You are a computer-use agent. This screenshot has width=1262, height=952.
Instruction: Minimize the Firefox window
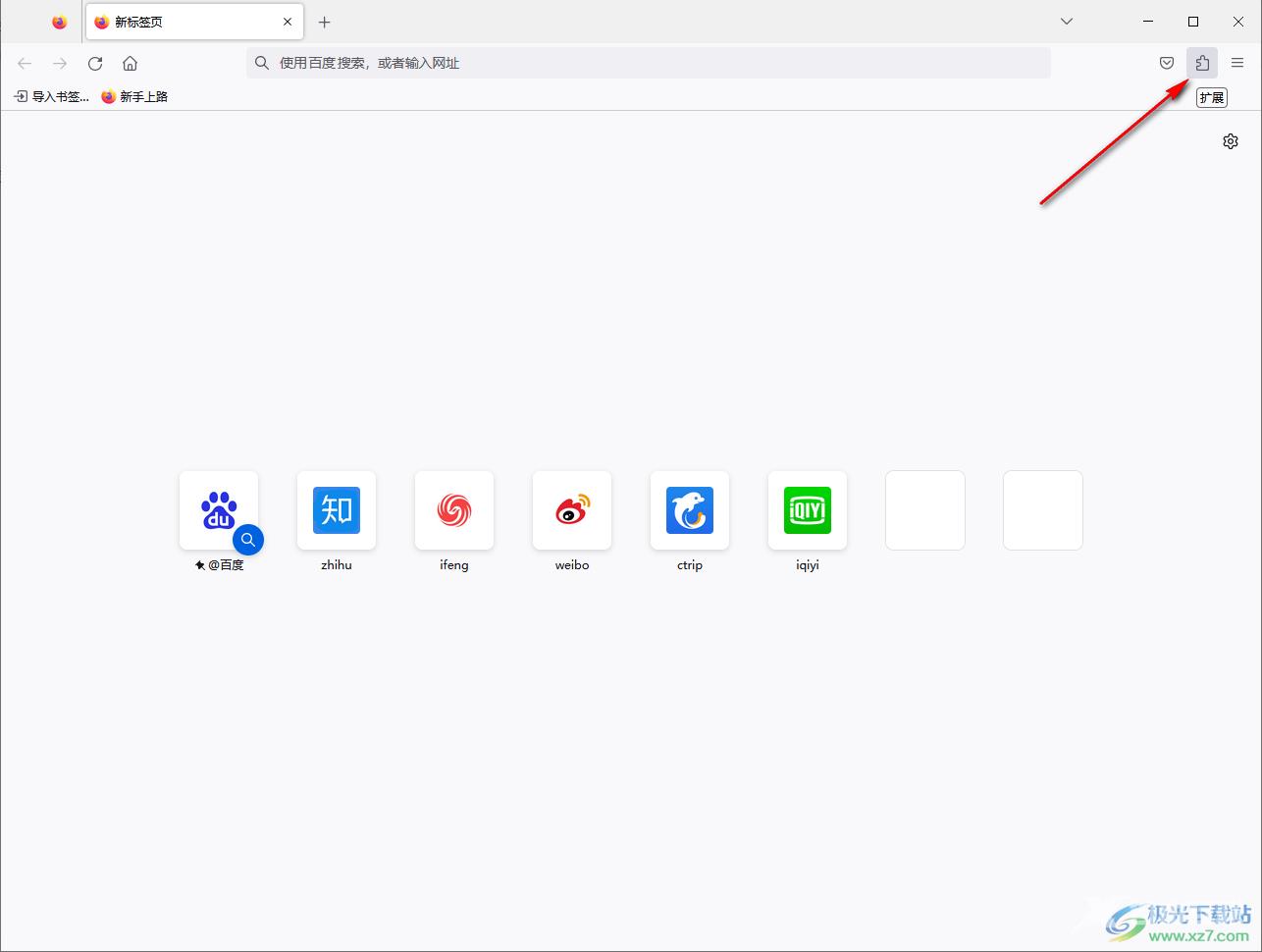[x=1148, y=22]
